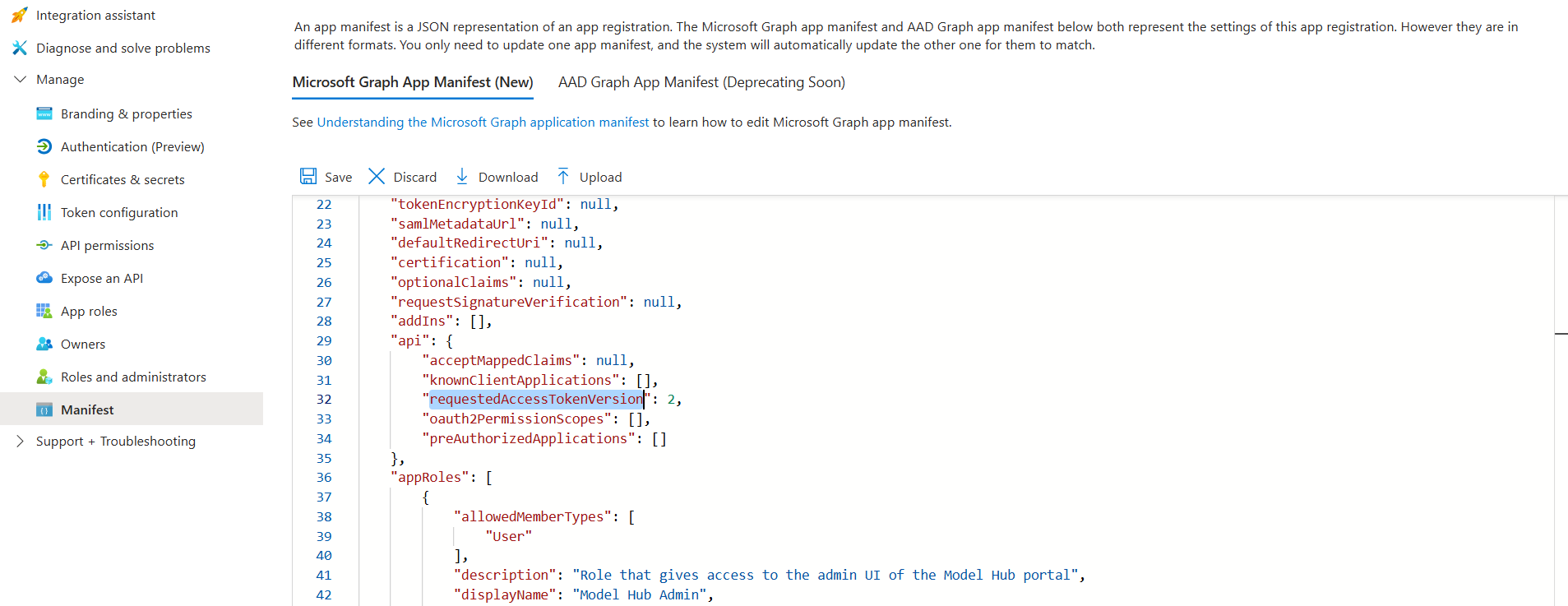Click the Roles and administrators icon
The height and width of the screenshot is (606, 1568).
tap(44, 377)
